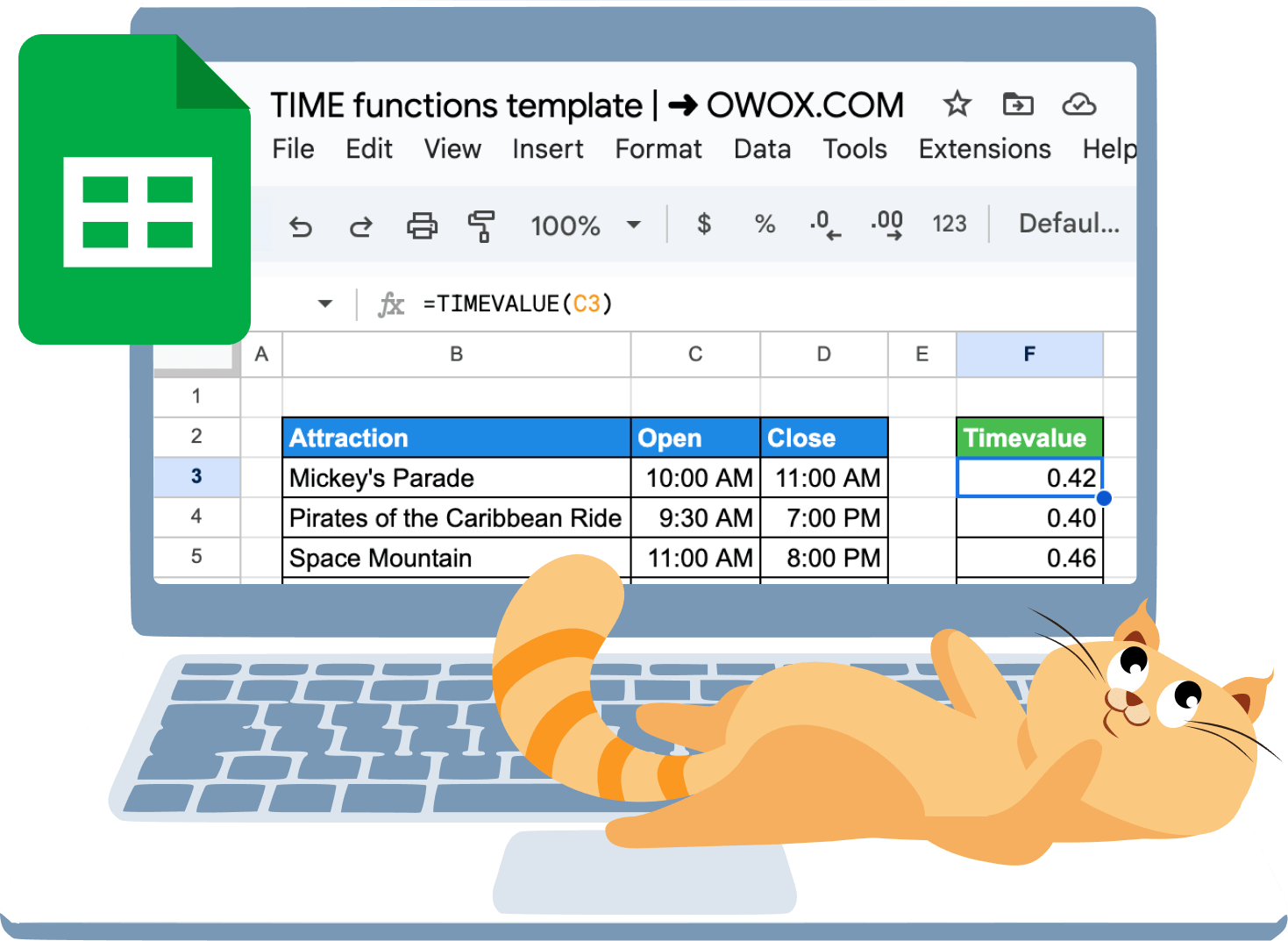Viewport: 1288px width, 941px height.
Task: Click the select-all corner box
Action: click(x=196, y=359)
